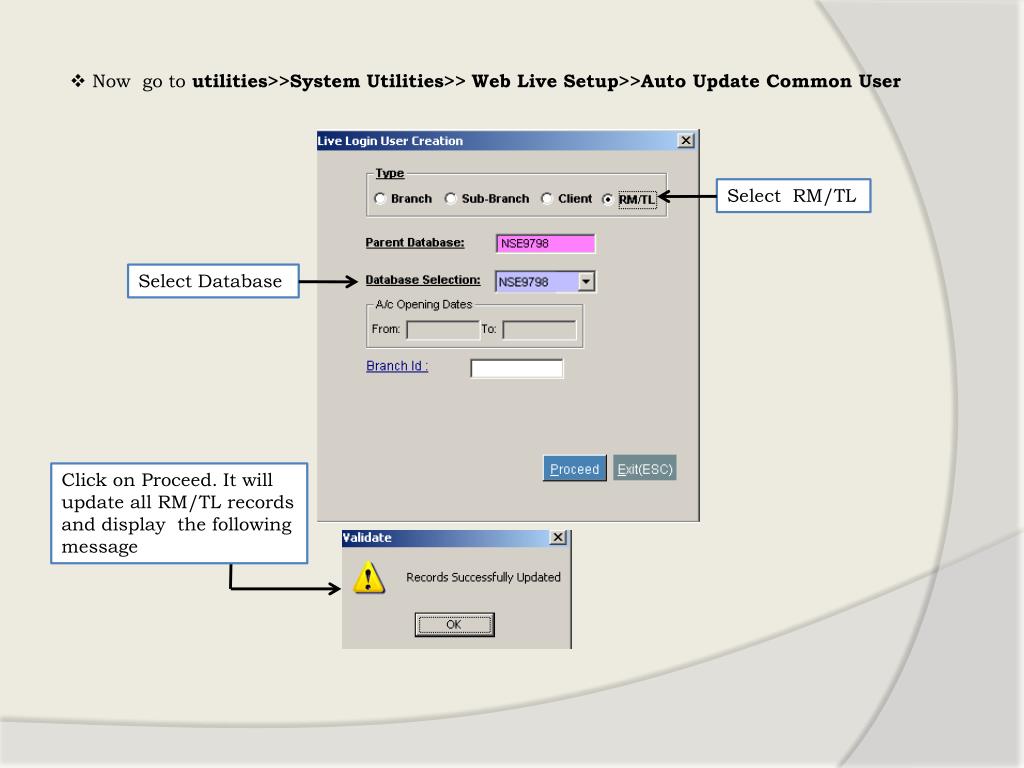Click the A/c Opening From date field
Screen dimensions: 1024x768
[x=442, y=330]
